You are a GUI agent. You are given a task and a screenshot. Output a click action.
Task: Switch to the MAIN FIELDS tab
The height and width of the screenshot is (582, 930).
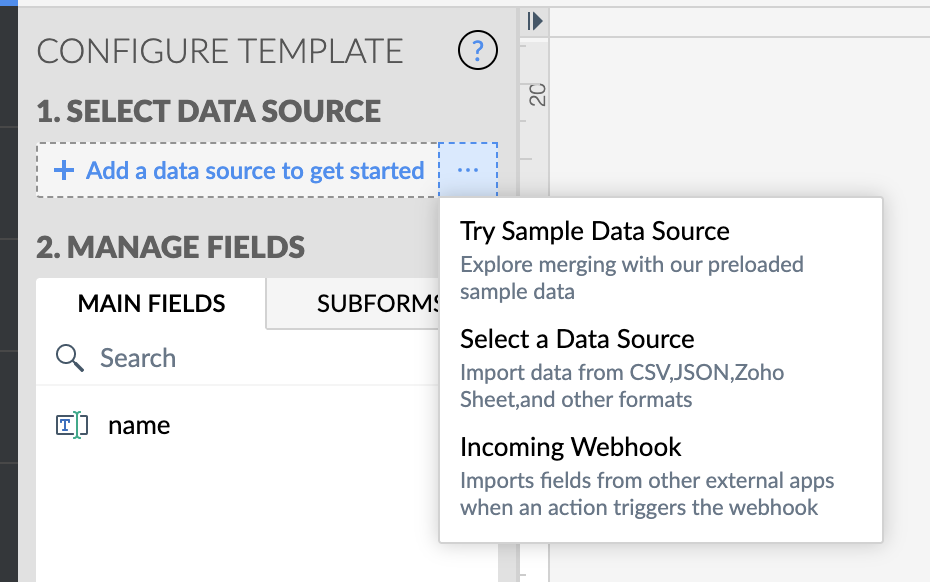click(151, 303)
